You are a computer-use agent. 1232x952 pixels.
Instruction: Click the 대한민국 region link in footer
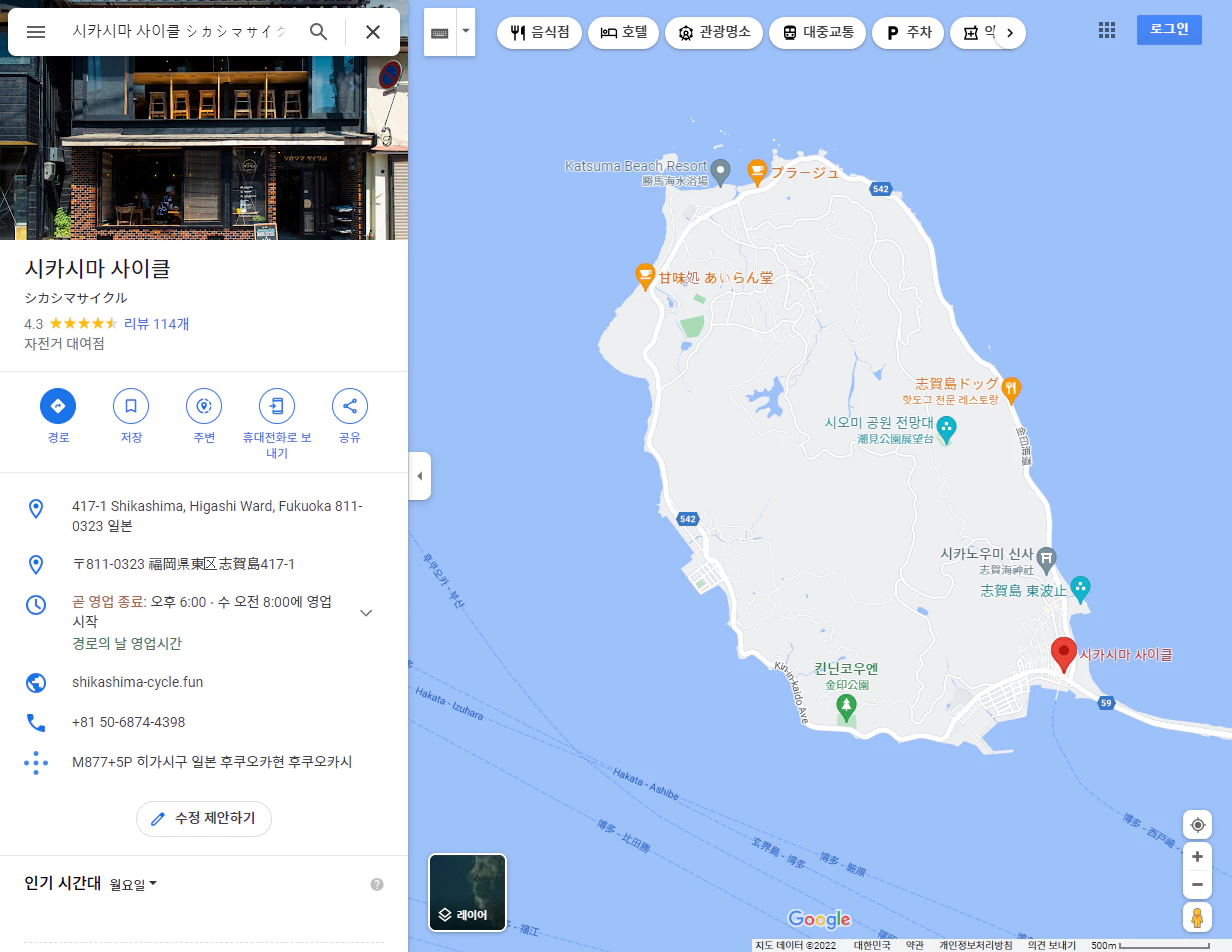(871, 945)
